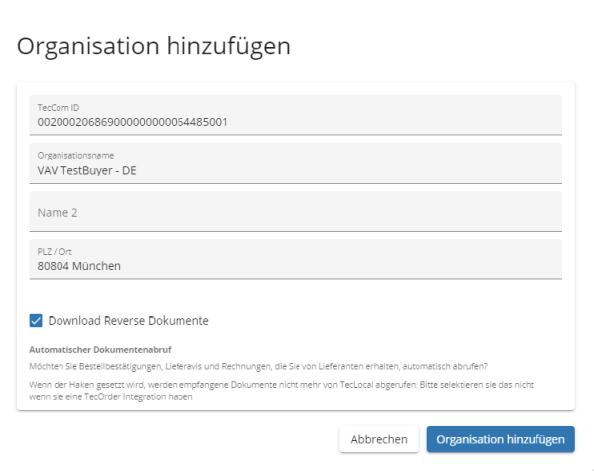Click the Wenn der Haken gesetzt wird note

(x=281, y=391)
